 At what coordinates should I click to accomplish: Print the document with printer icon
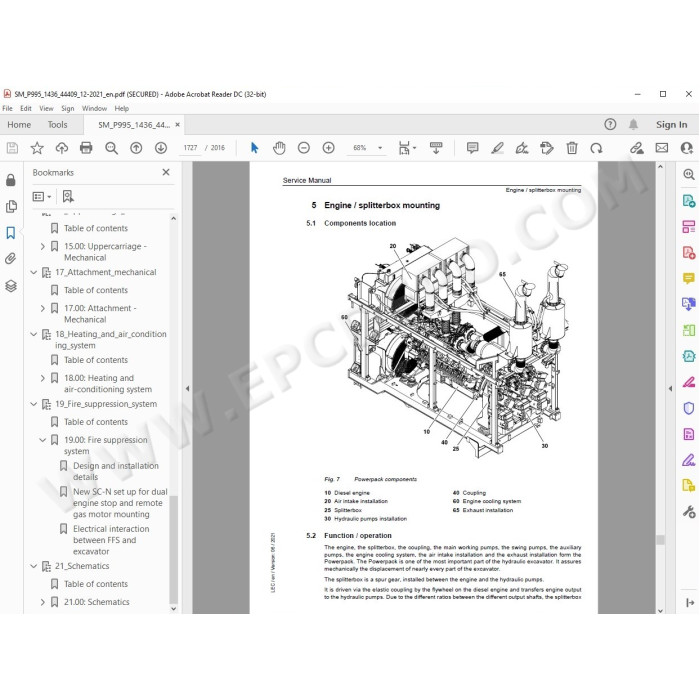86,148
